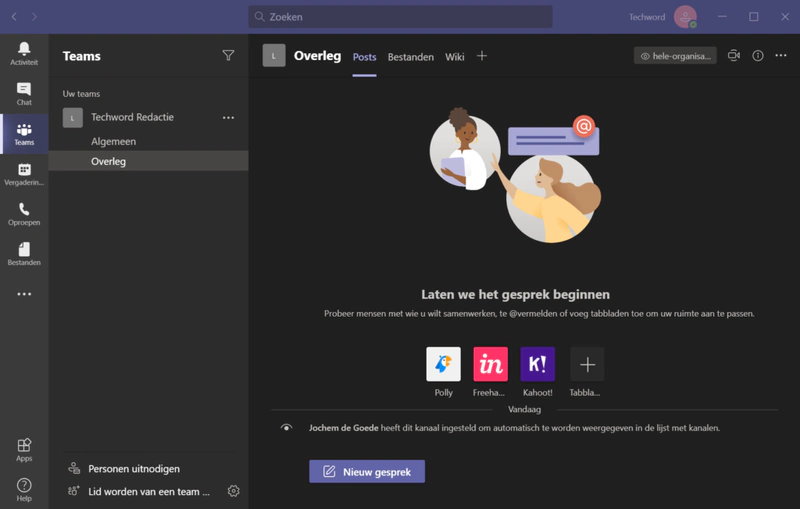The image size is (800, 509).
Task: Open the Vergaderingen calendar icon
Action: tap(24, 174)
